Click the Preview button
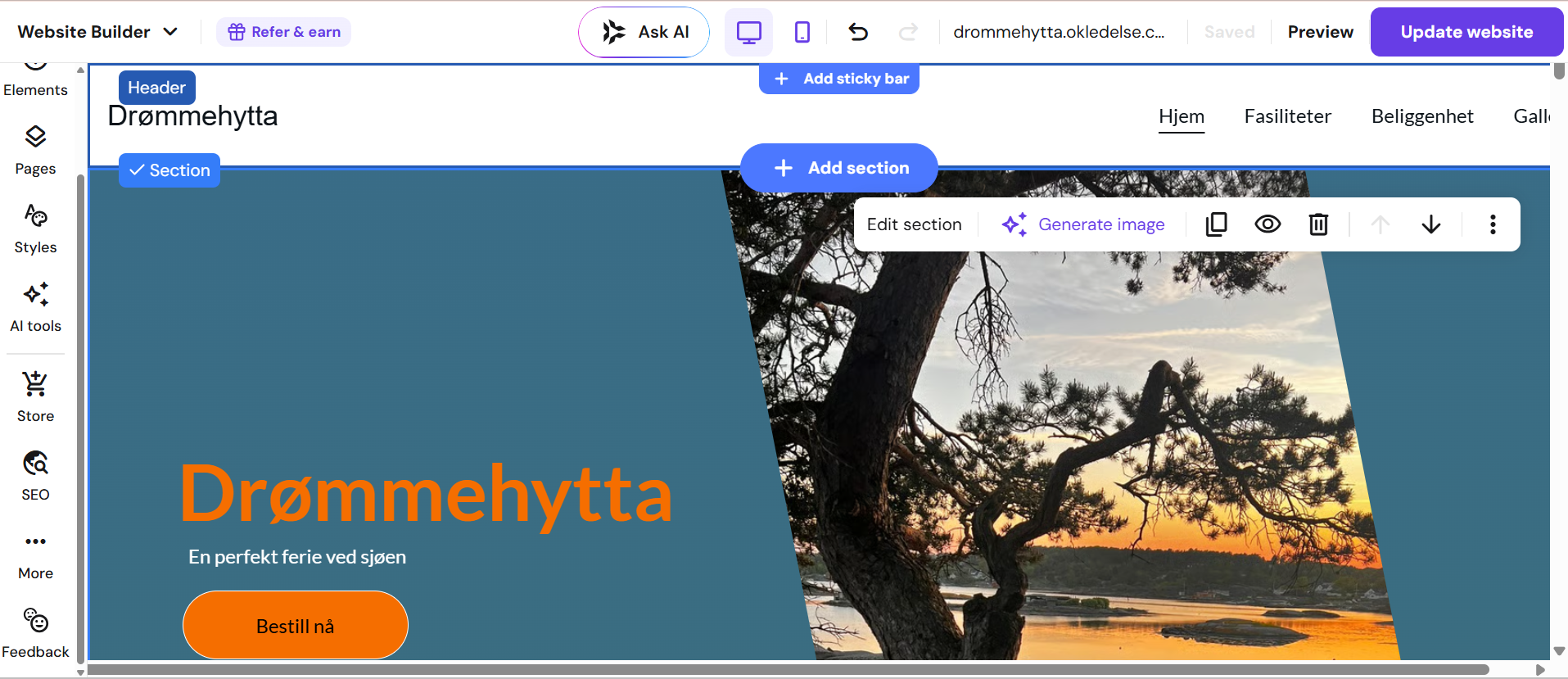 [x=1320, y=32]
